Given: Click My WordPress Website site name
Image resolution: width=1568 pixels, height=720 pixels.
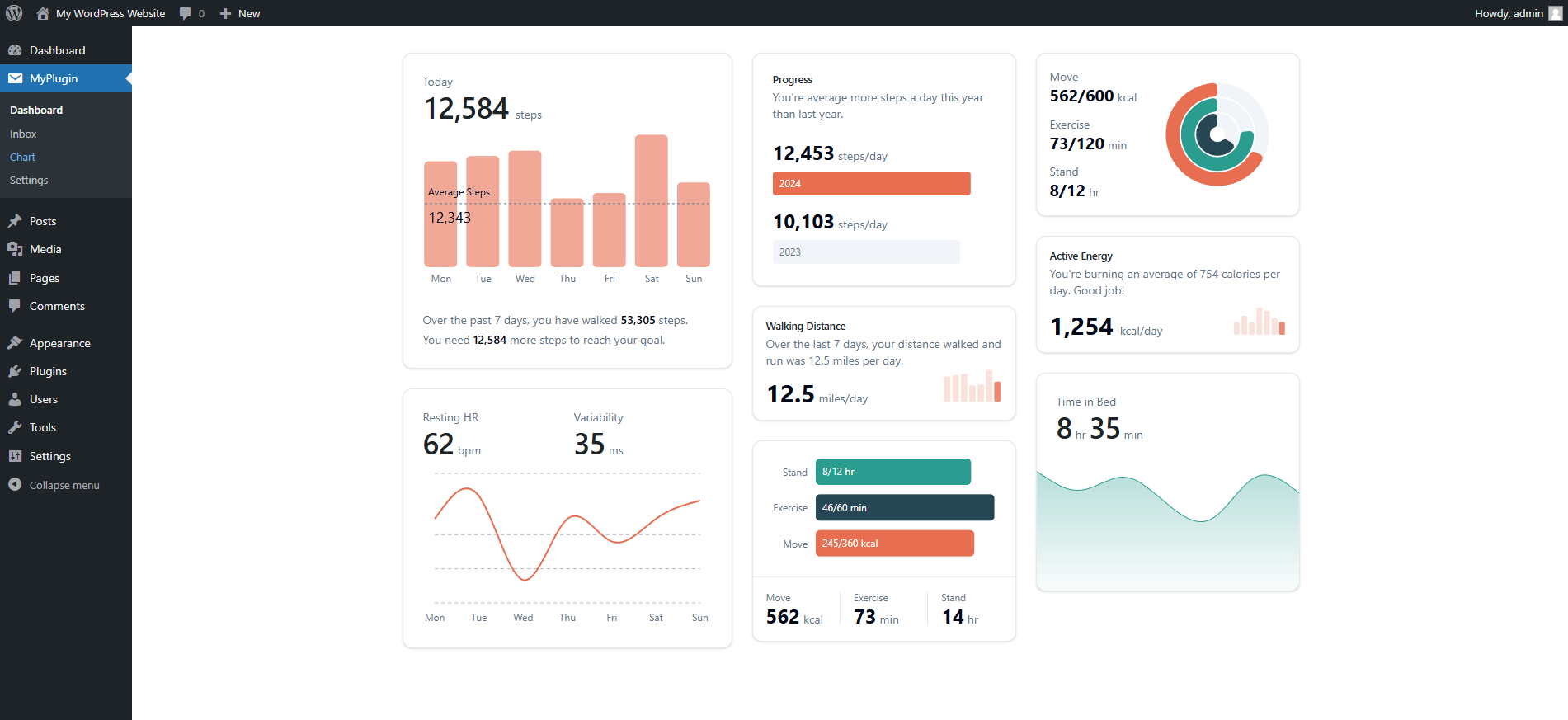Looking at the screenshot, I should point(111,13).
